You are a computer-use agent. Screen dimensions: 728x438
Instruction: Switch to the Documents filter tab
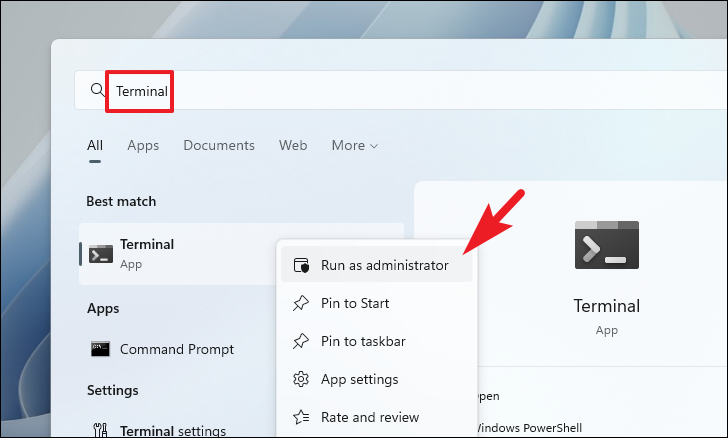click(219, 145)
